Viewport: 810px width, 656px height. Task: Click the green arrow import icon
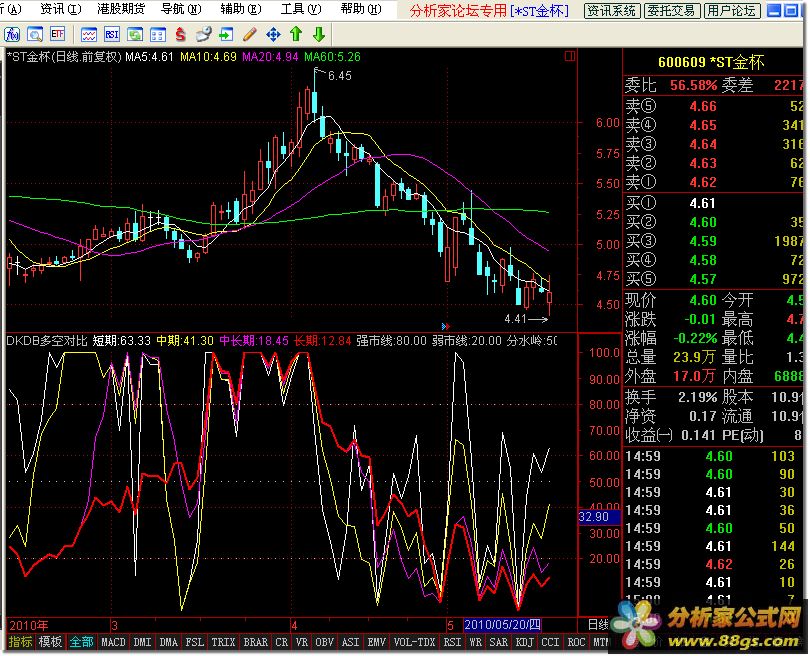point(226,35)
